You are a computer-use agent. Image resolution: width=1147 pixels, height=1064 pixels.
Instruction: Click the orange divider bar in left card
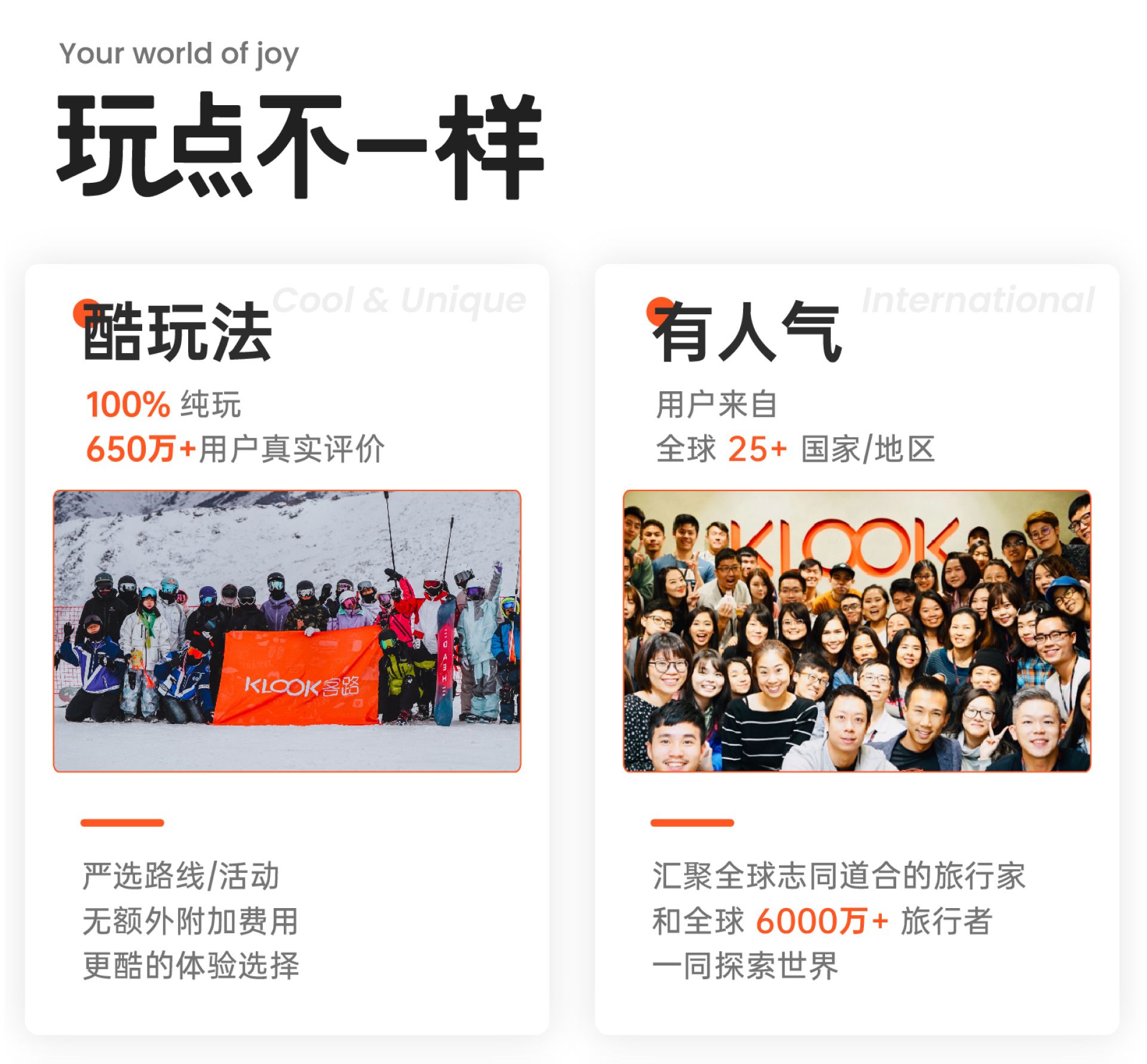tap(122, 823)
